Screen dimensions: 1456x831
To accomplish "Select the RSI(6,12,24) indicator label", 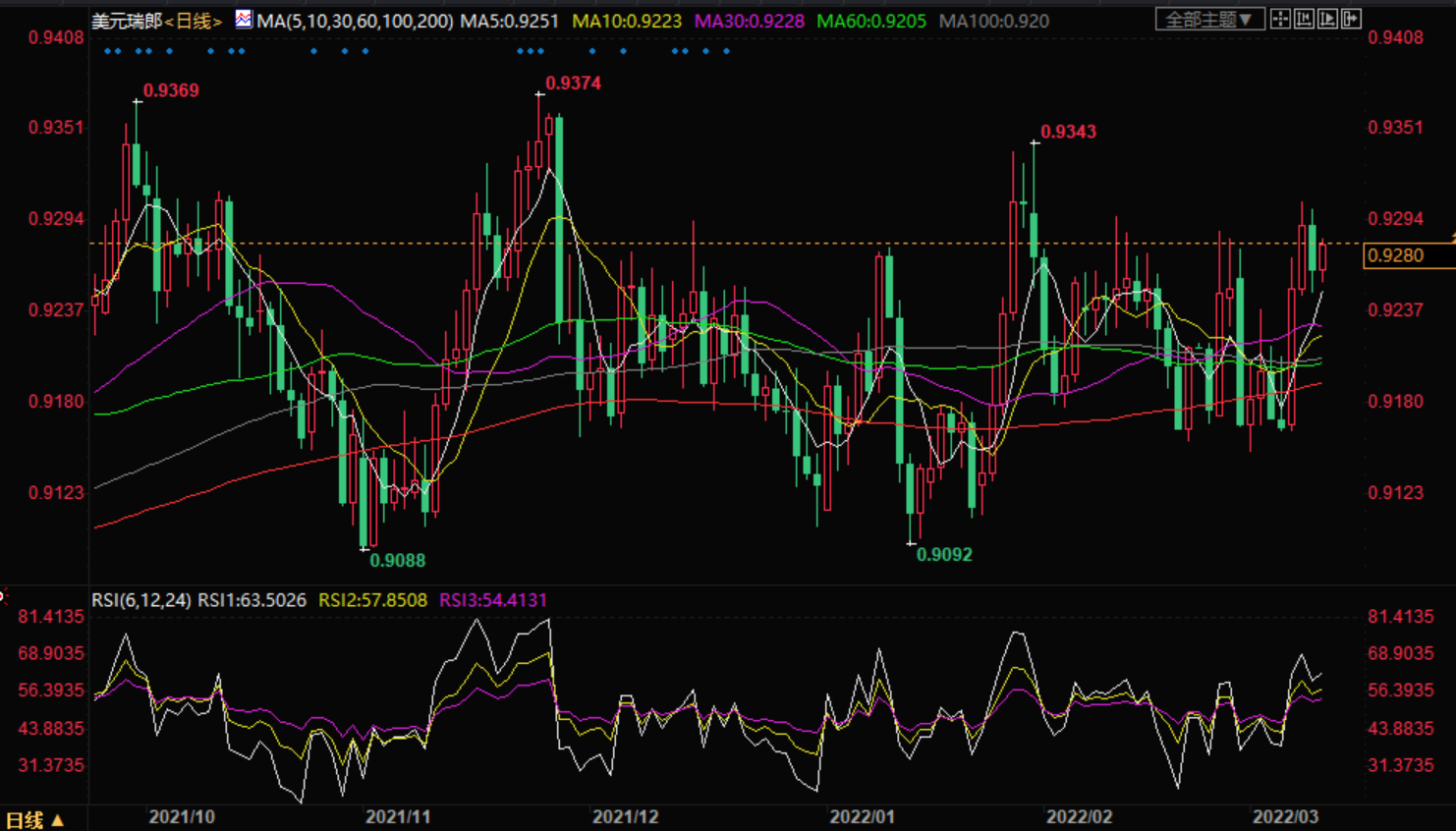I will pos(140,600).
